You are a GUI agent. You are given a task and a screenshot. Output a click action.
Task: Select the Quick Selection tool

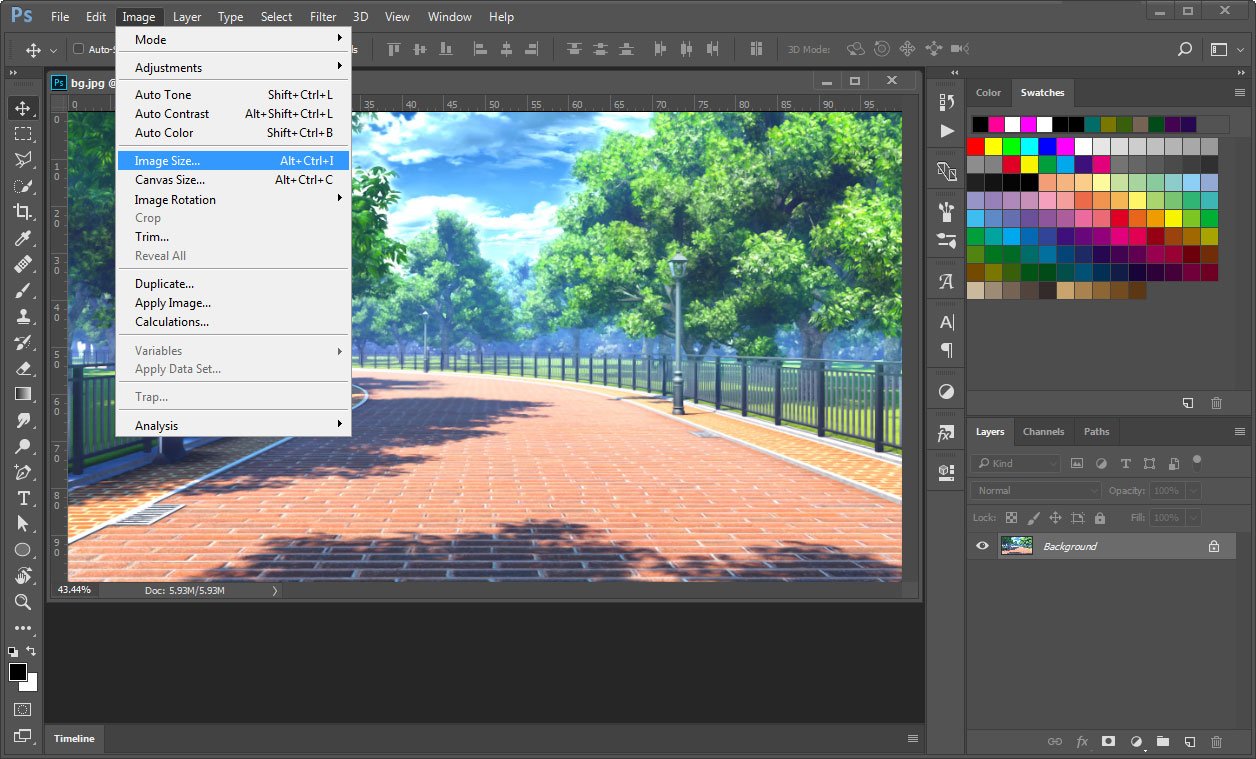pyautogui.click(x=22, y=186)
